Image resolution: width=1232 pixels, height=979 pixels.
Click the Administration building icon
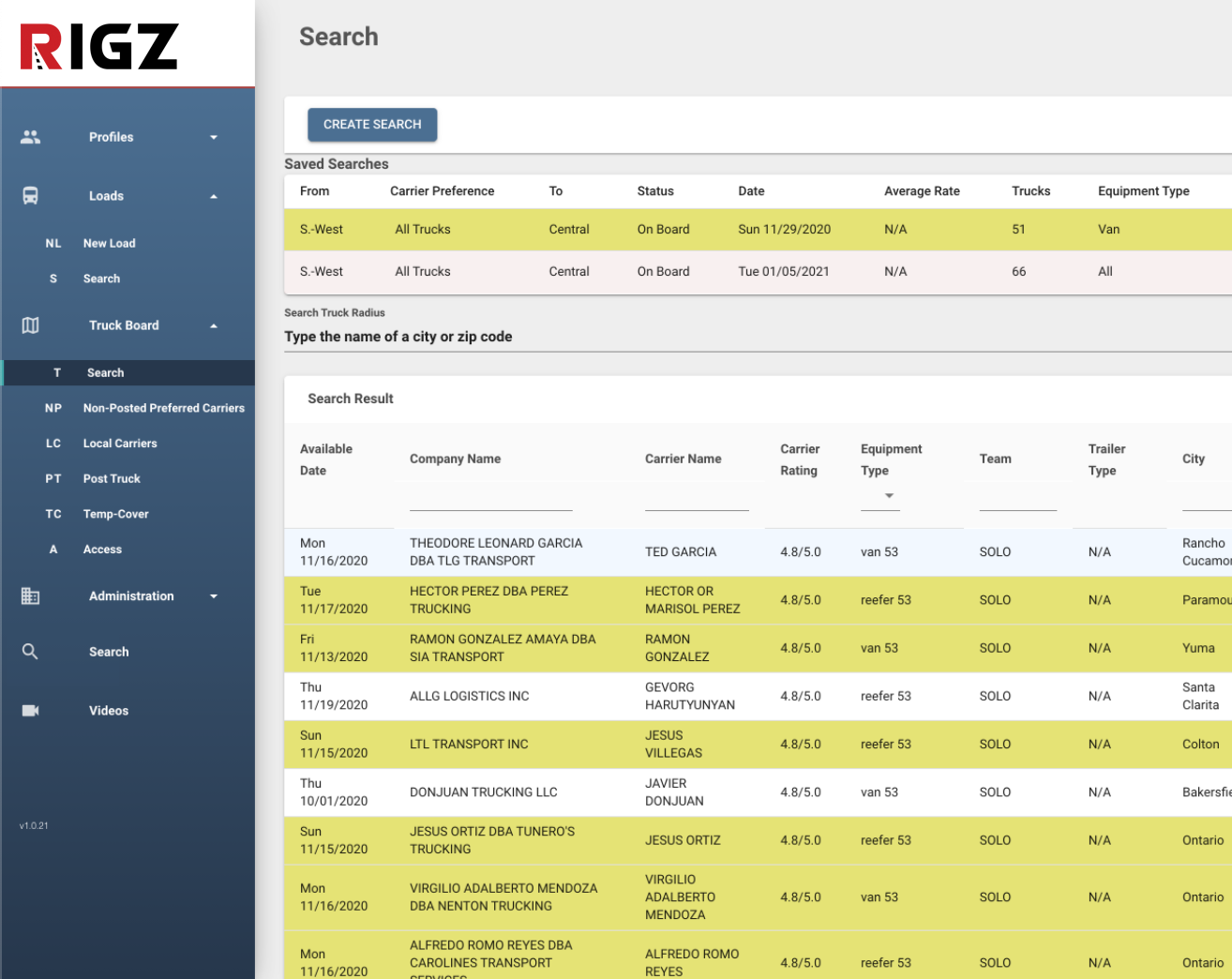click(x=30, y=595)
